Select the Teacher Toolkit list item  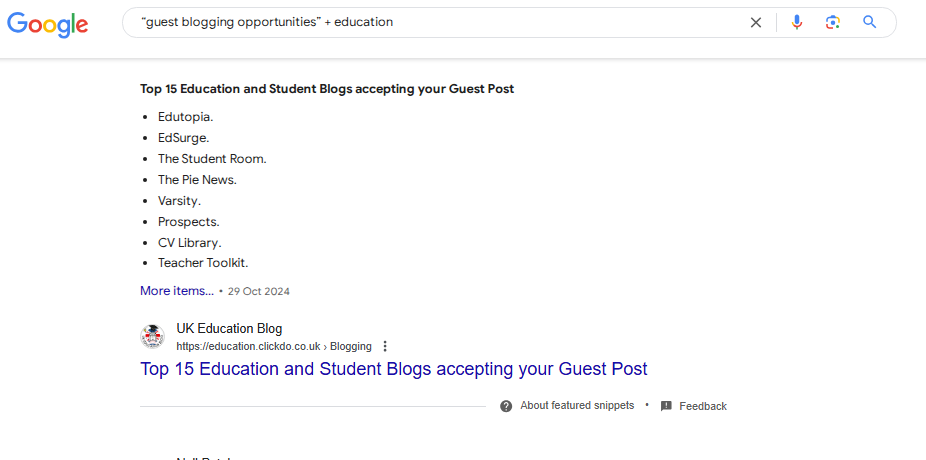point(203,263)
